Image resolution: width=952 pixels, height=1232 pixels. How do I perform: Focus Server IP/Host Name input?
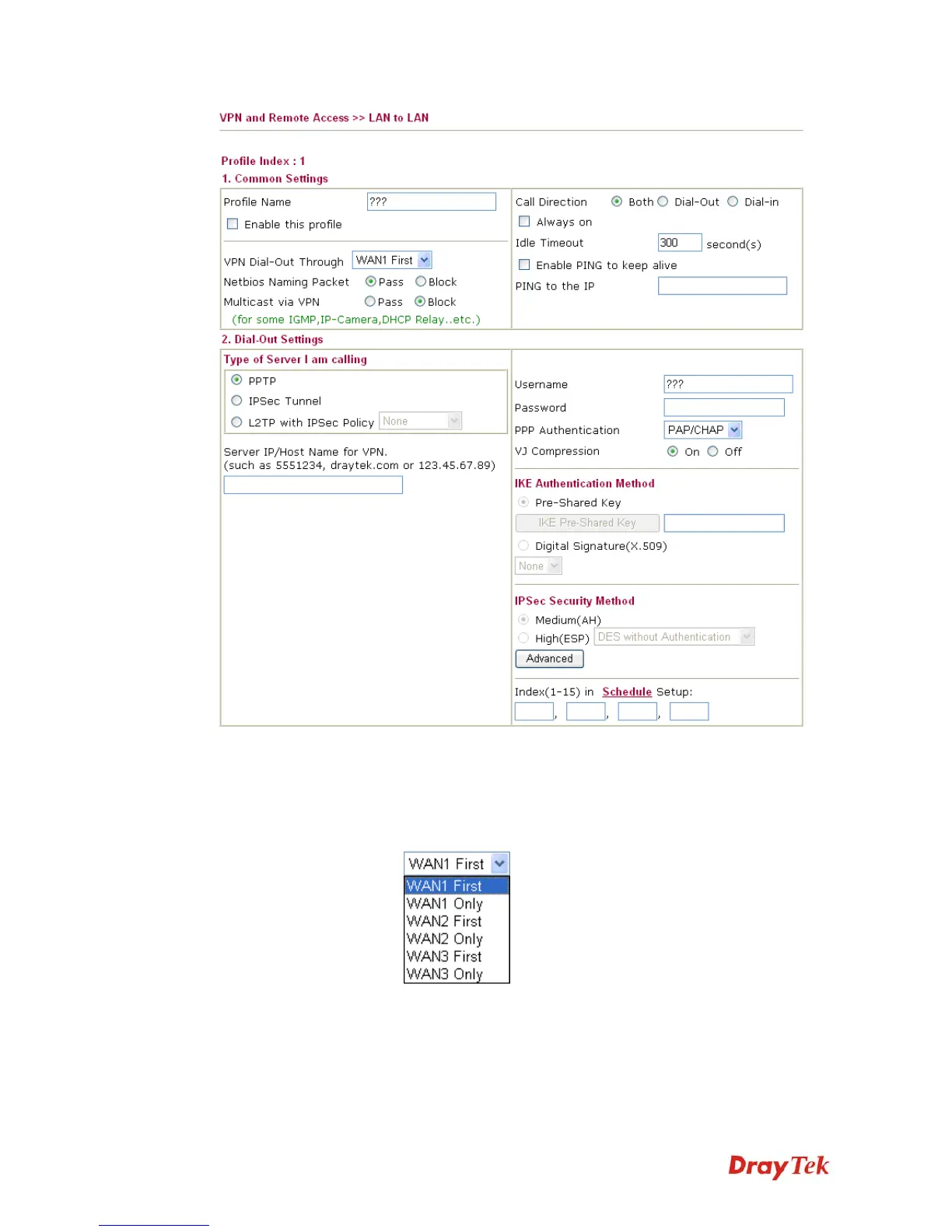pyautogui.click(x=313, y=485)
